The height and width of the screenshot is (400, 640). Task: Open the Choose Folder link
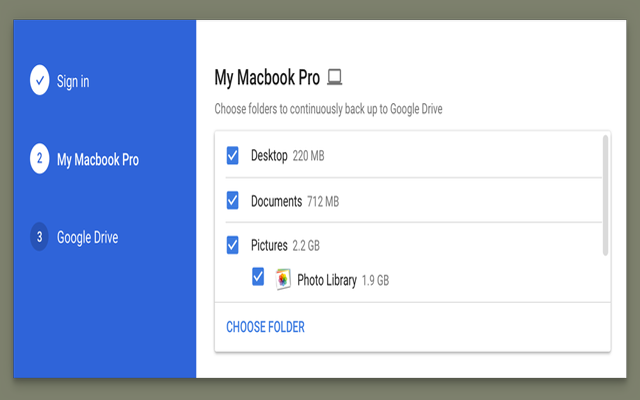tap(265, 327)
